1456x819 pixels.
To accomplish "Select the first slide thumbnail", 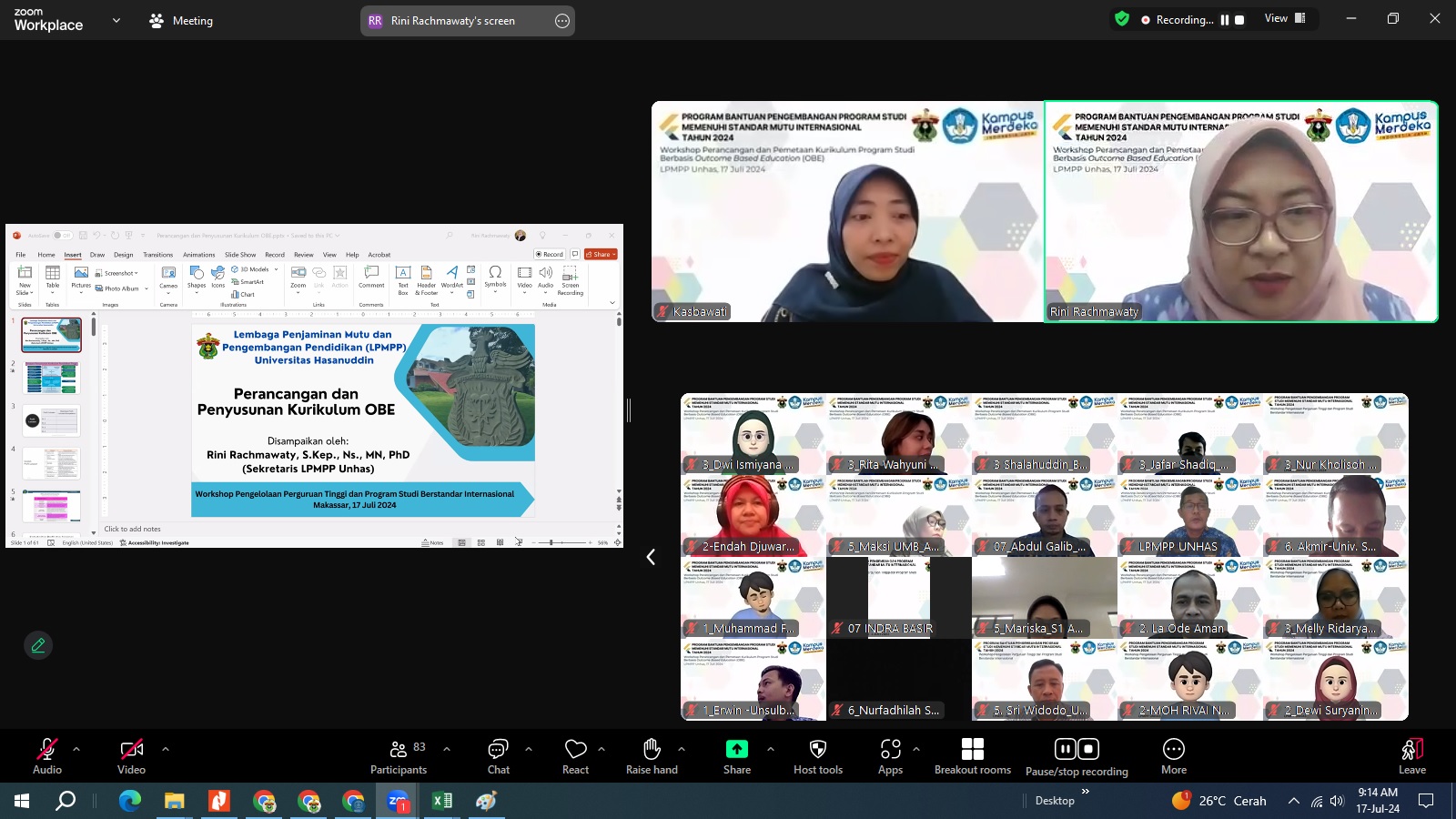I will 51,335.
